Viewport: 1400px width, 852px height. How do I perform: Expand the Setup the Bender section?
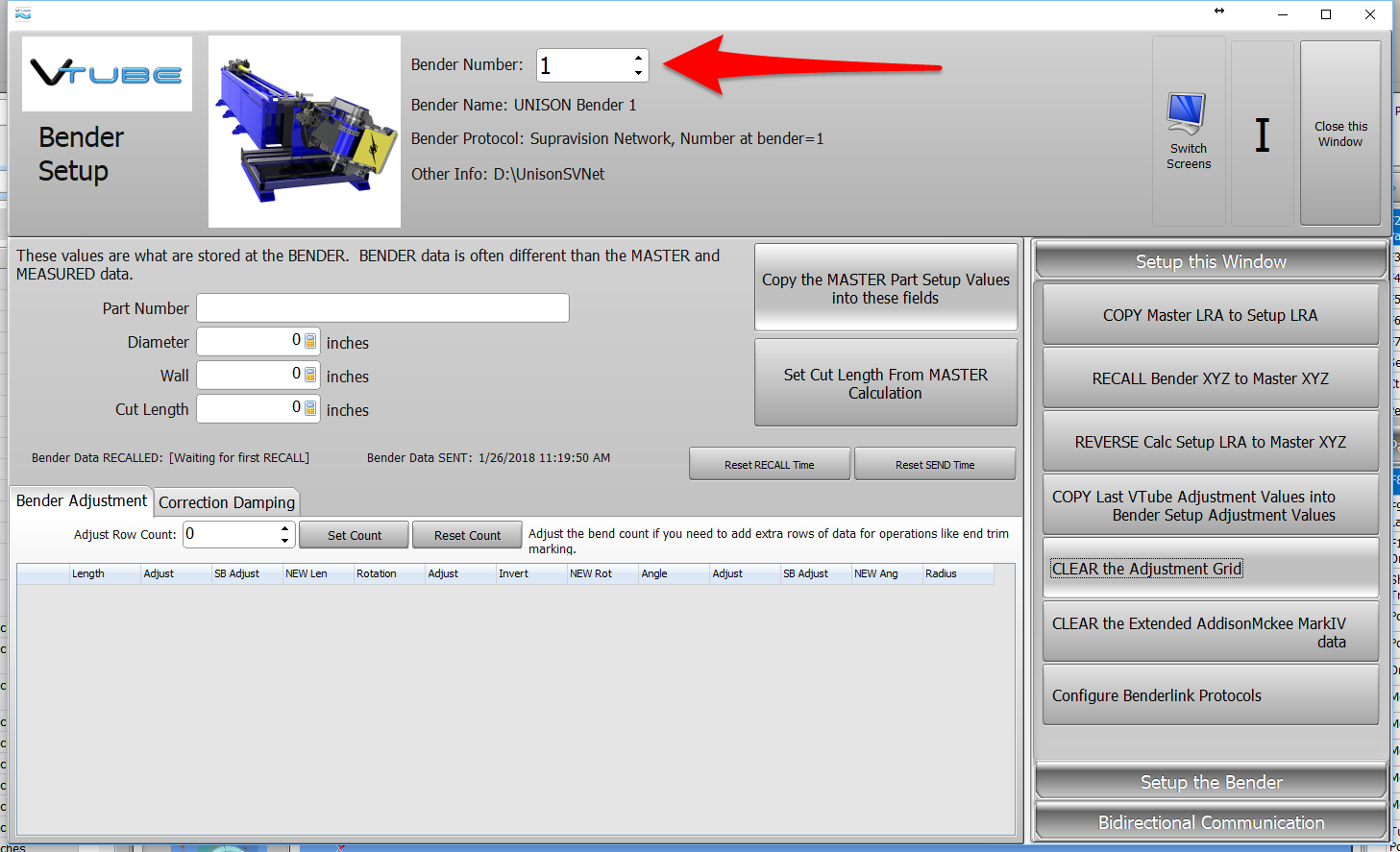tap(1211, 782)
